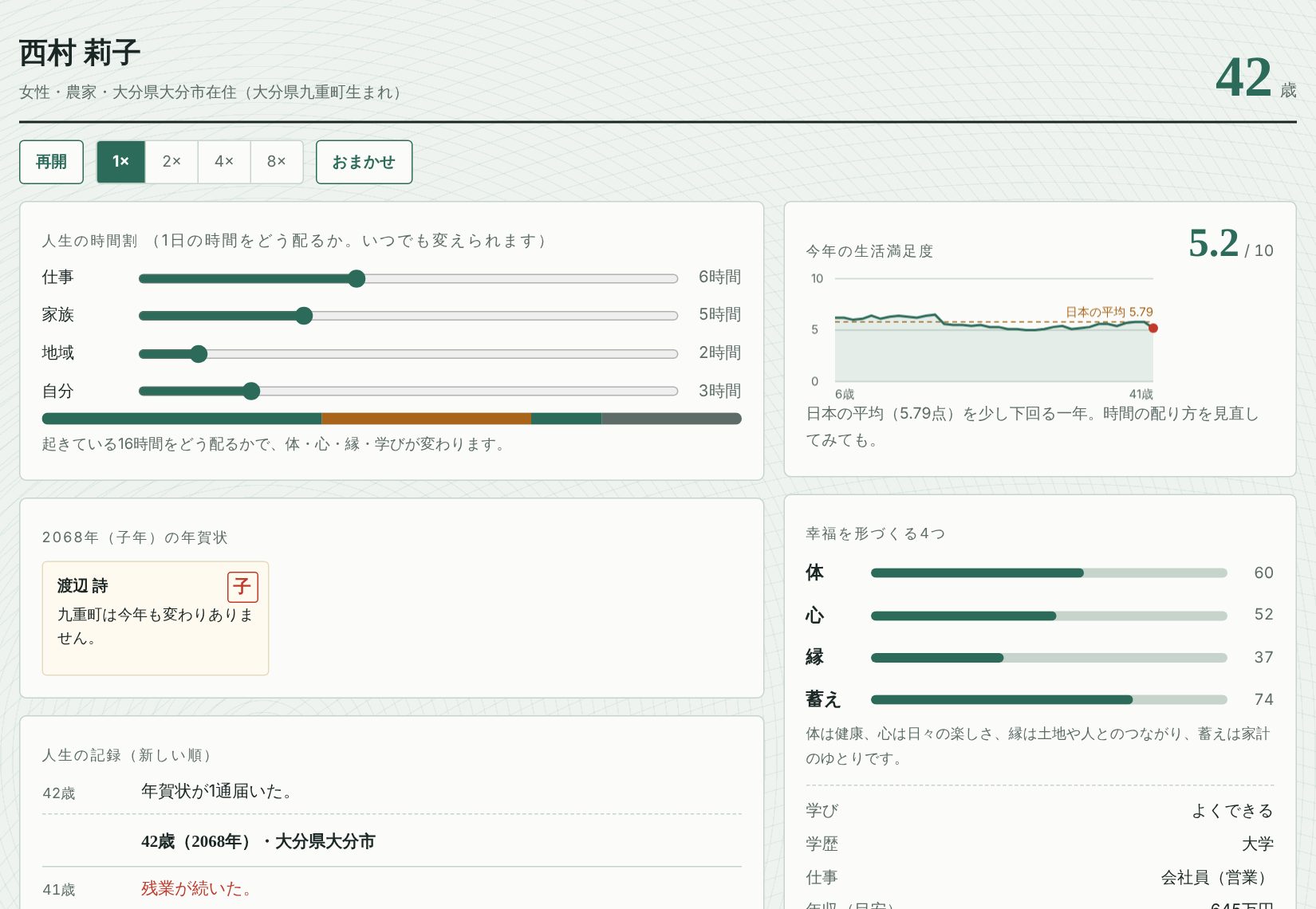Screen dimensions: 1316x909
Task: Switch playback speed to 2×
Action: tap(171, 162)
